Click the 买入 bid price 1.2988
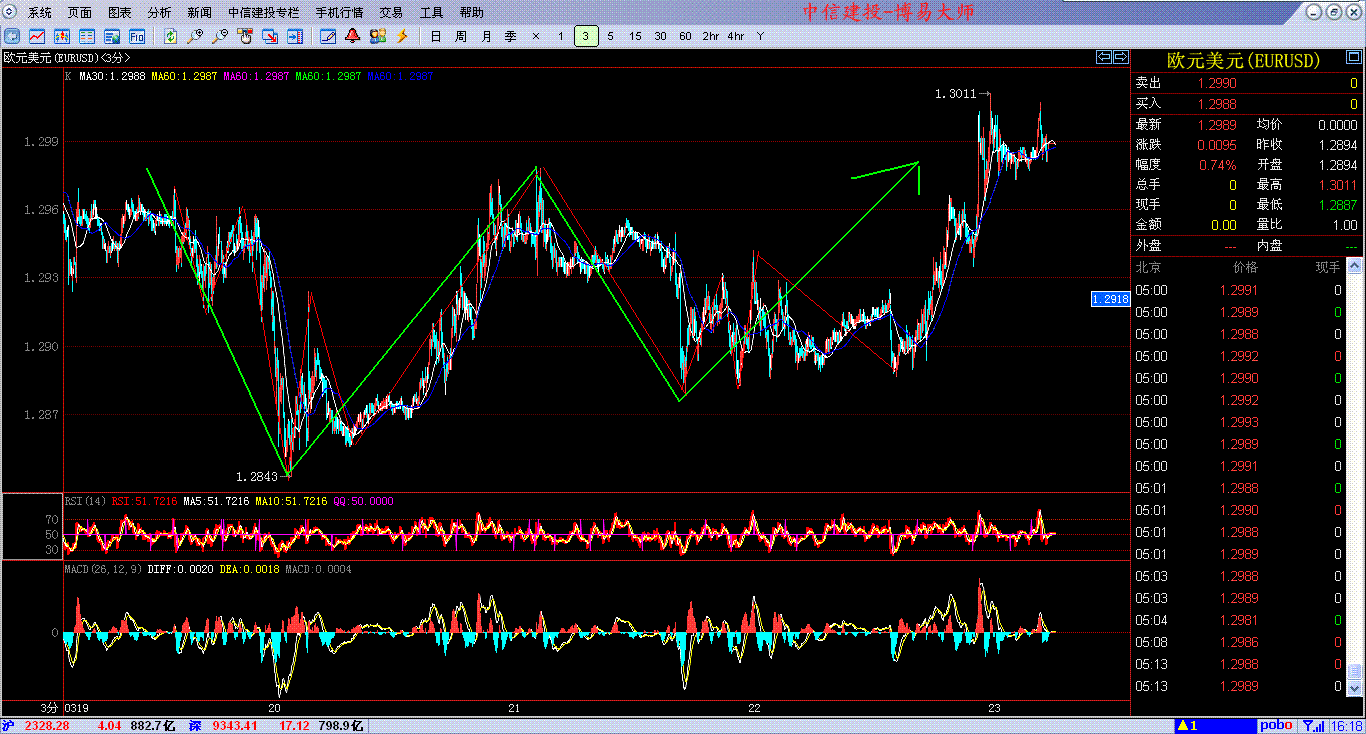1366x734 pixels. point(1217,103)
